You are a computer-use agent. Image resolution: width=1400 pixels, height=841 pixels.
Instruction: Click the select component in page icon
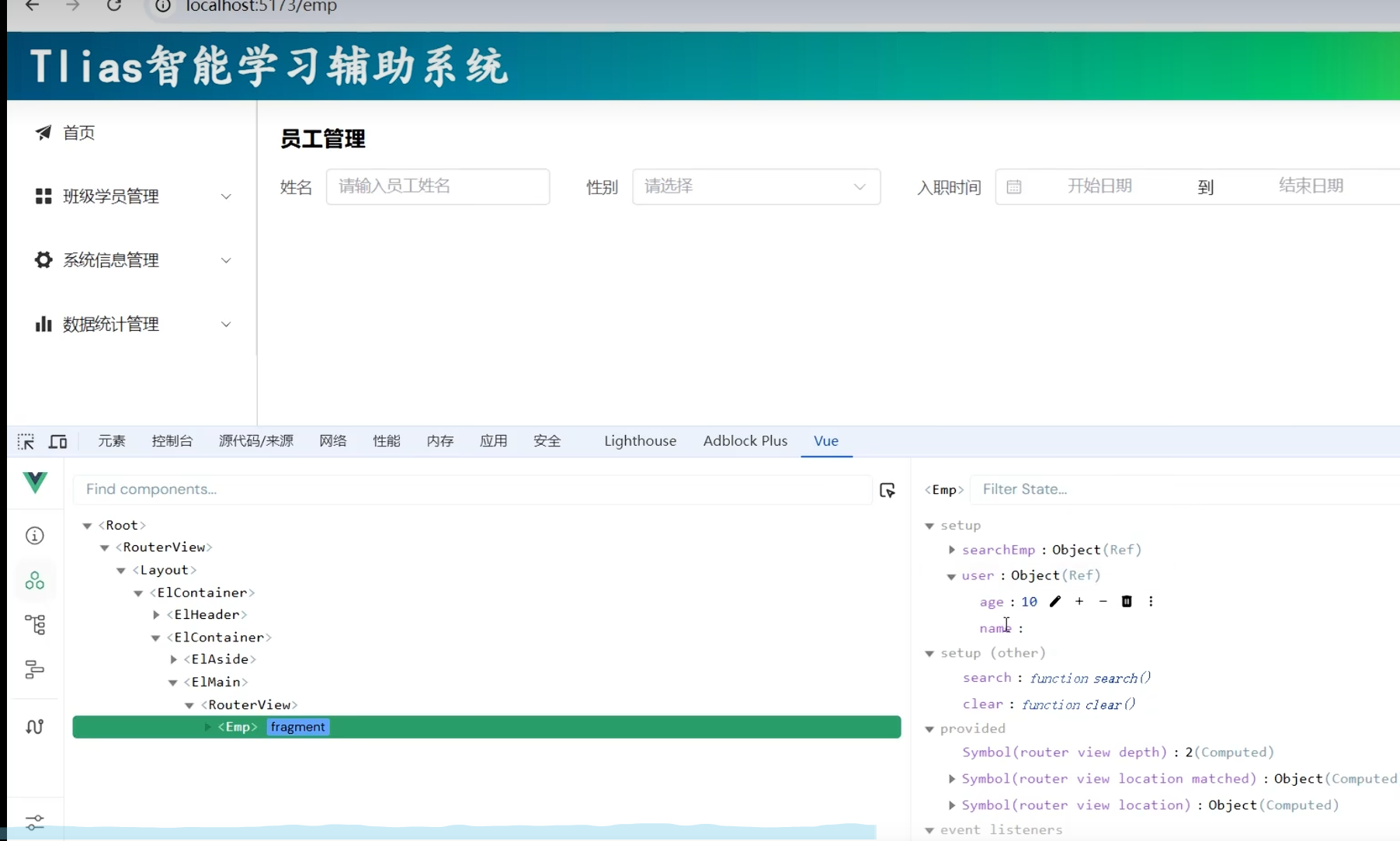click(887, 490)
